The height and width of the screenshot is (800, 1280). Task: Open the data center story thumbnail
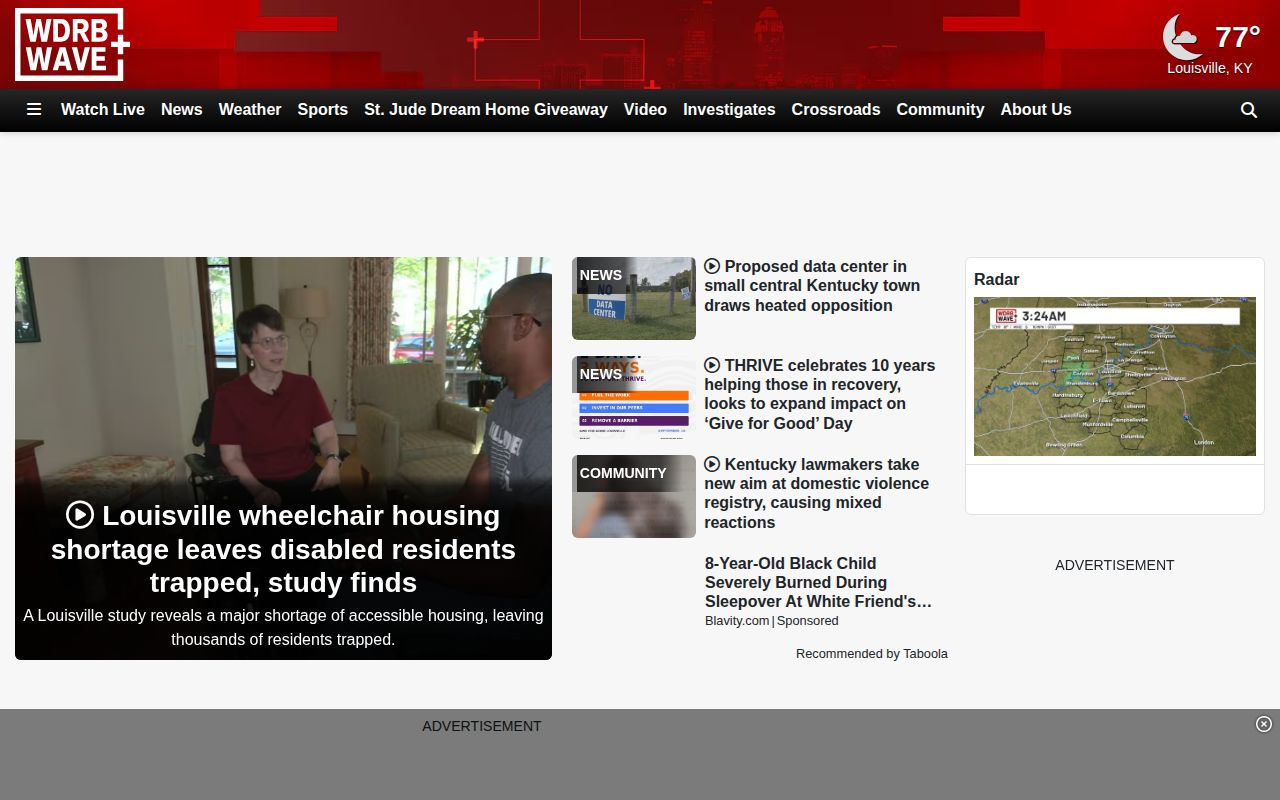(x=634, y=298)
